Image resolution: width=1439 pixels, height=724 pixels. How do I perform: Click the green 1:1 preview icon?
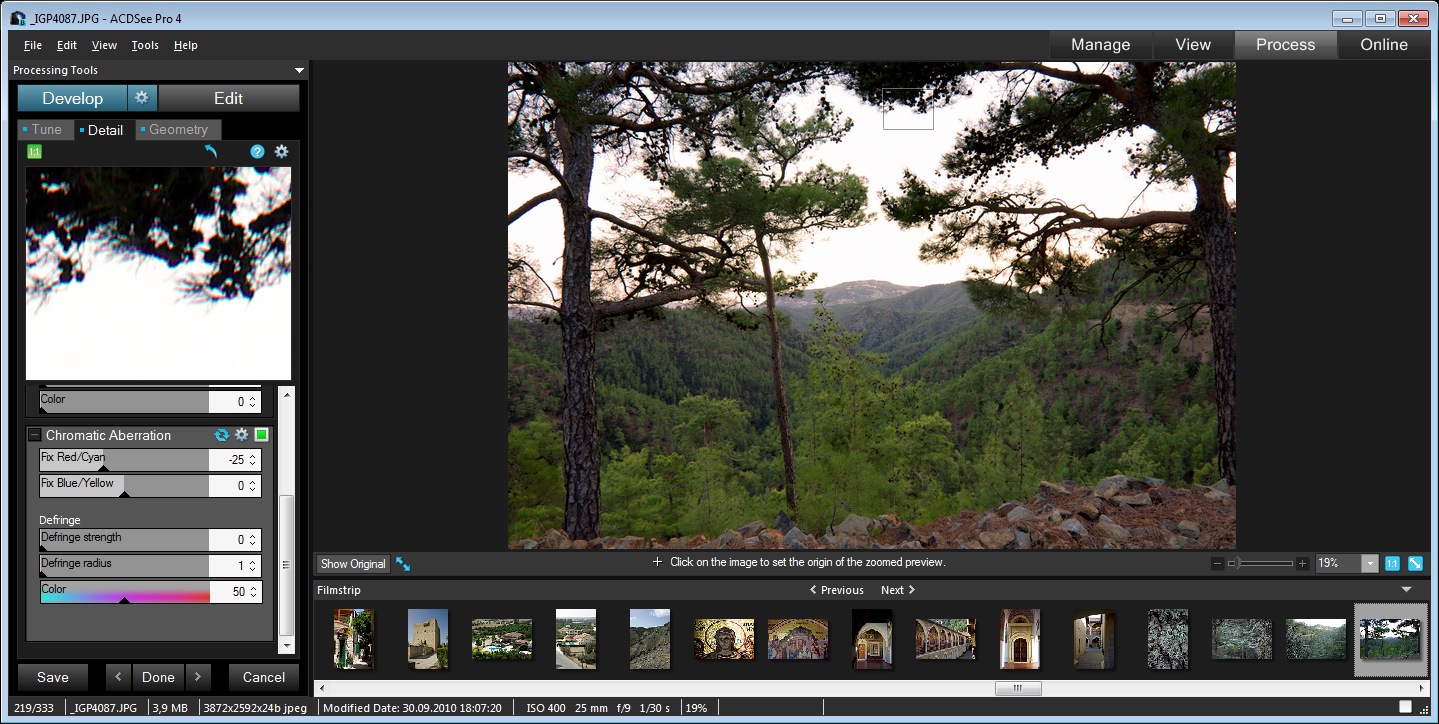(x=34, y=152)
